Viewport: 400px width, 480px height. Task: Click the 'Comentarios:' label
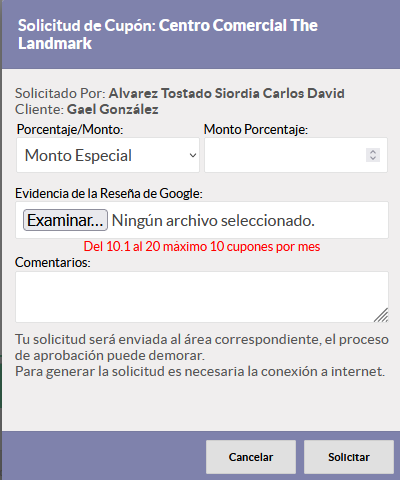53,263
